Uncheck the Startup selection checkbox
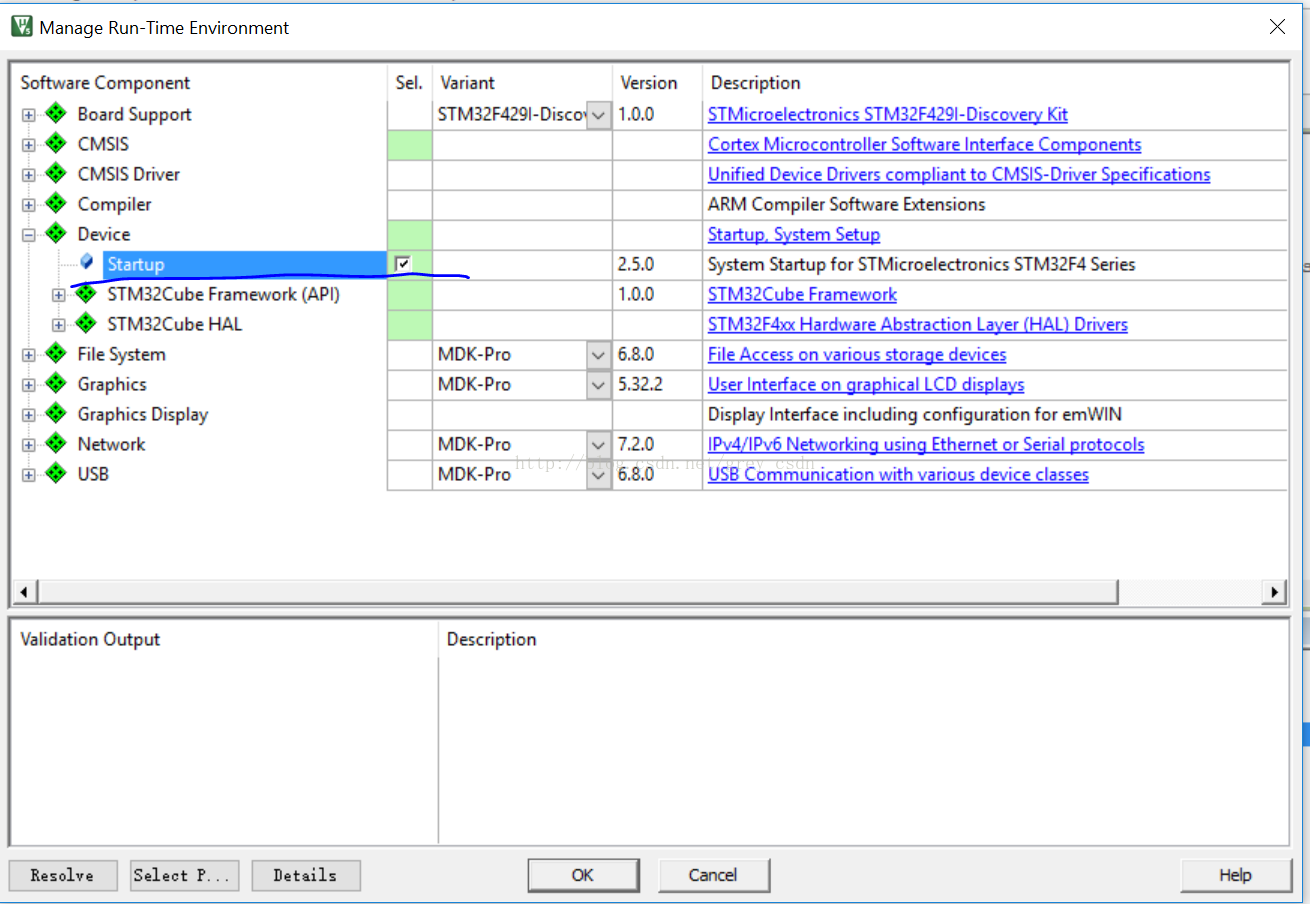1310x904 pixels. 403,264
